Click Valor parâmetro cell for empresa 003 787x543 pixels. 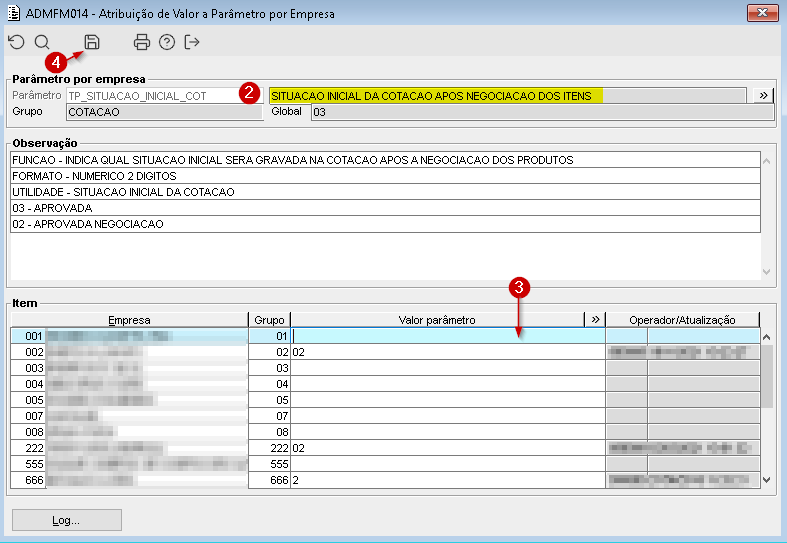(x=448, y=368)
